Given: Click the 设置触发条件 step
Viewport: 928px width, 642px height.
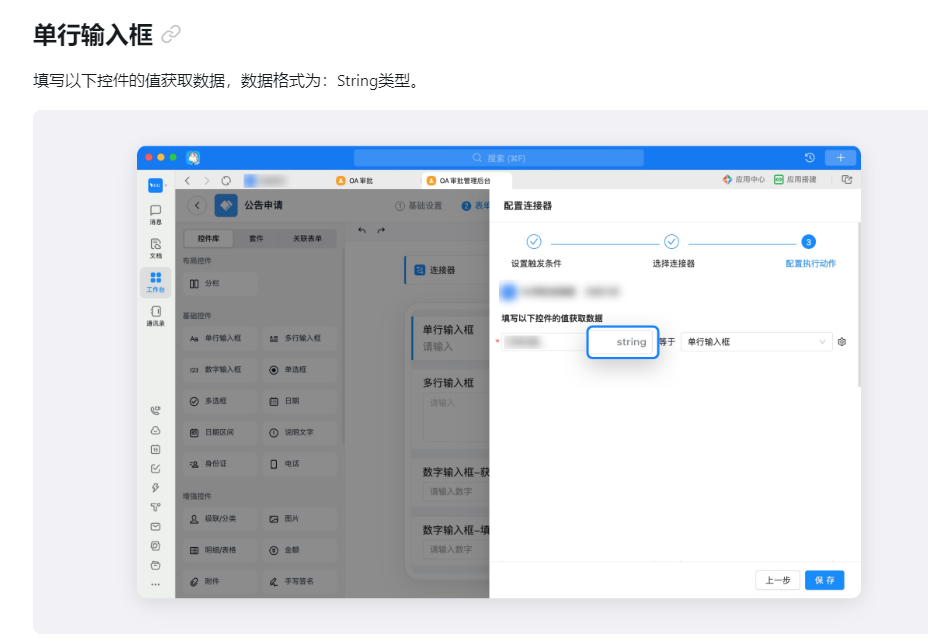Looking at the screenshot, I should (x=536, y=251).
